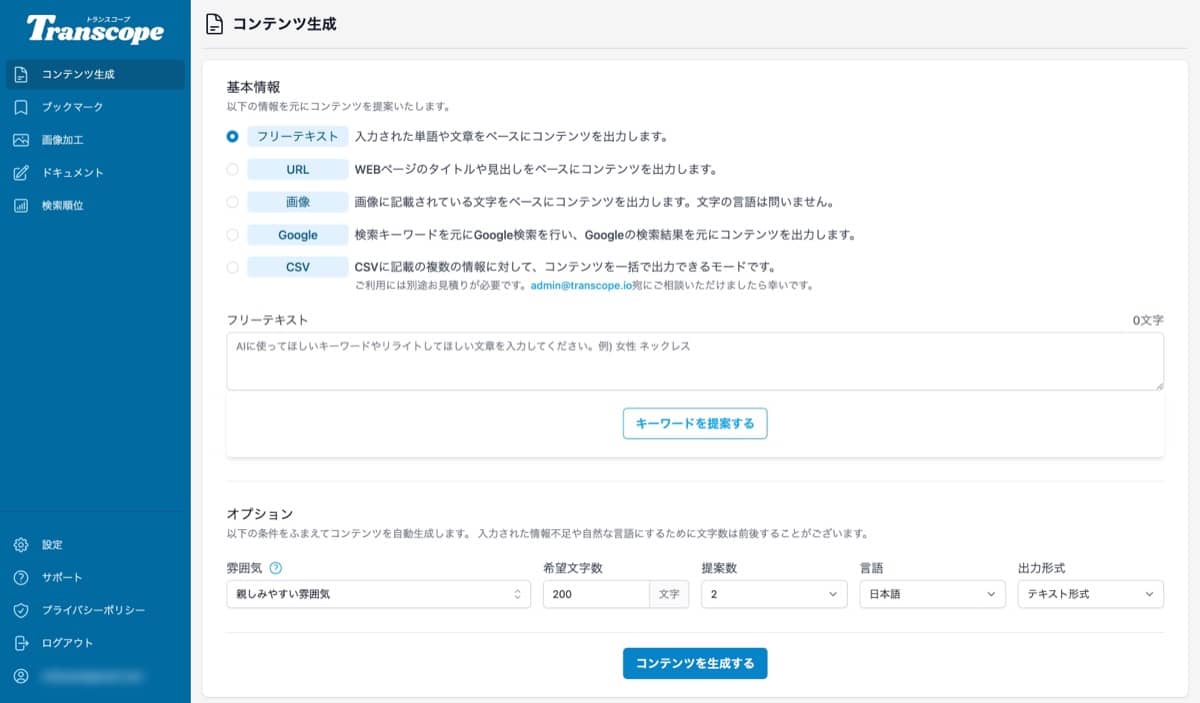1200x703 pixels.
Task: Click the キーワードを提案する button
Action: point(694,423)
